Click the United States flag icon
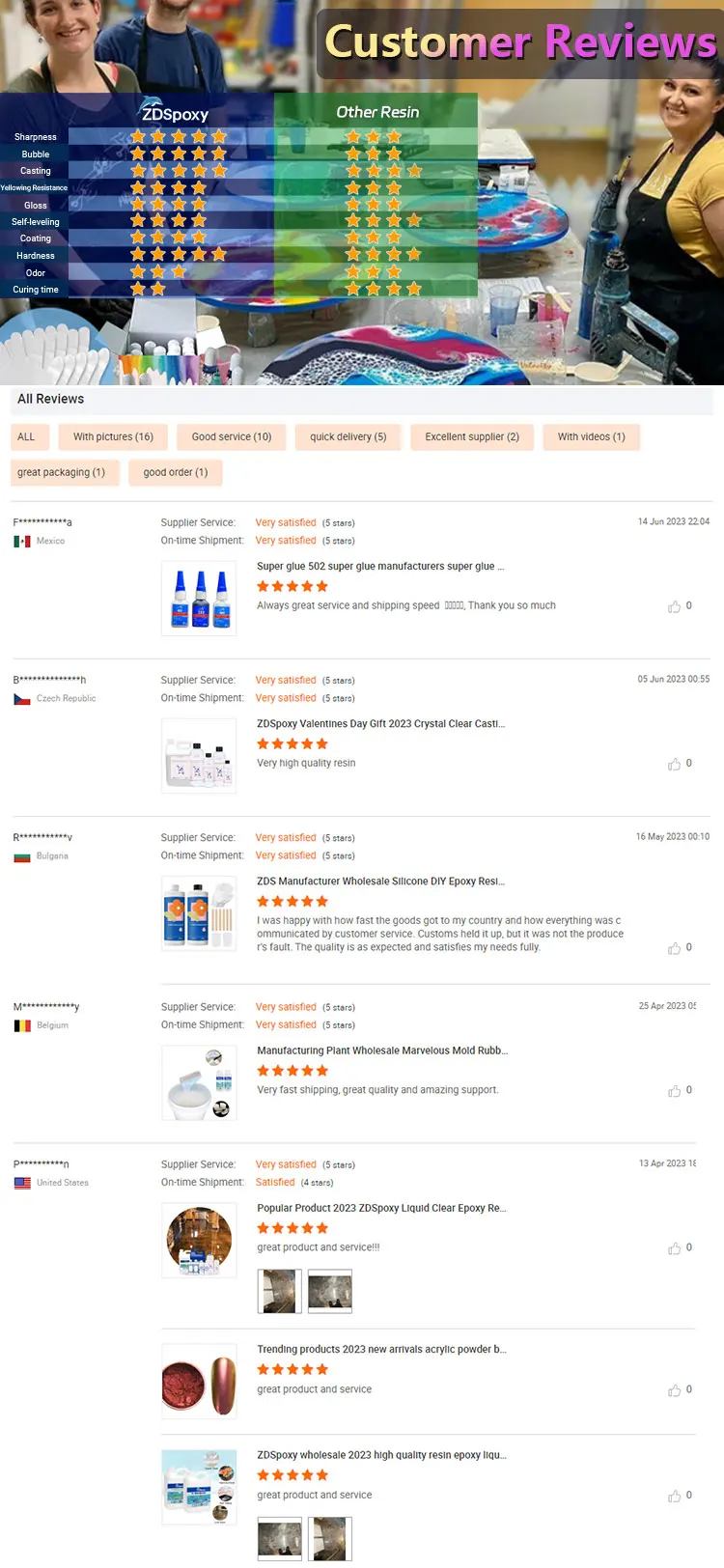Viewport: 724px width, 1568px height. [22, 1183]
